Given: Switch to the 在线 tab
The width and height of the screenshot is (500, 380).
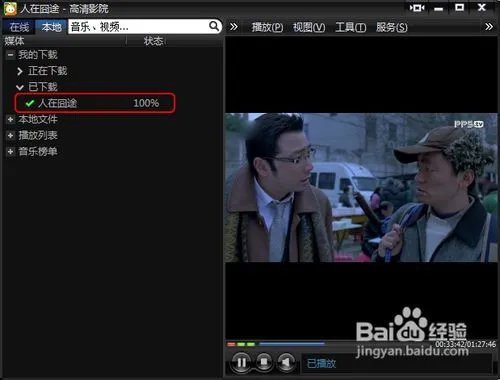Looking at the screenshot, I should [x=19, y=27].
